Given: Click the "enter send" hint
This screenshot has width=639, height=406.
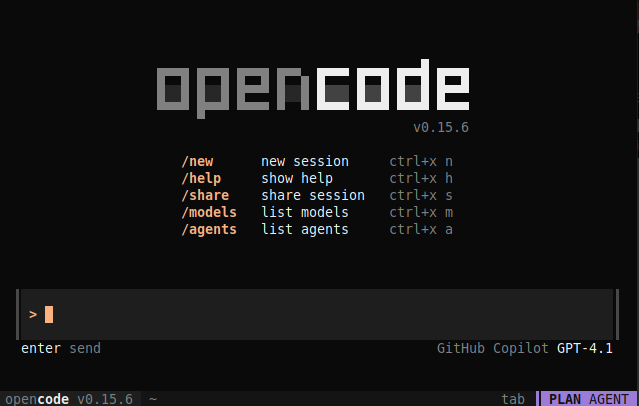Looking at the screenshot, I should (x=61, y=349).
